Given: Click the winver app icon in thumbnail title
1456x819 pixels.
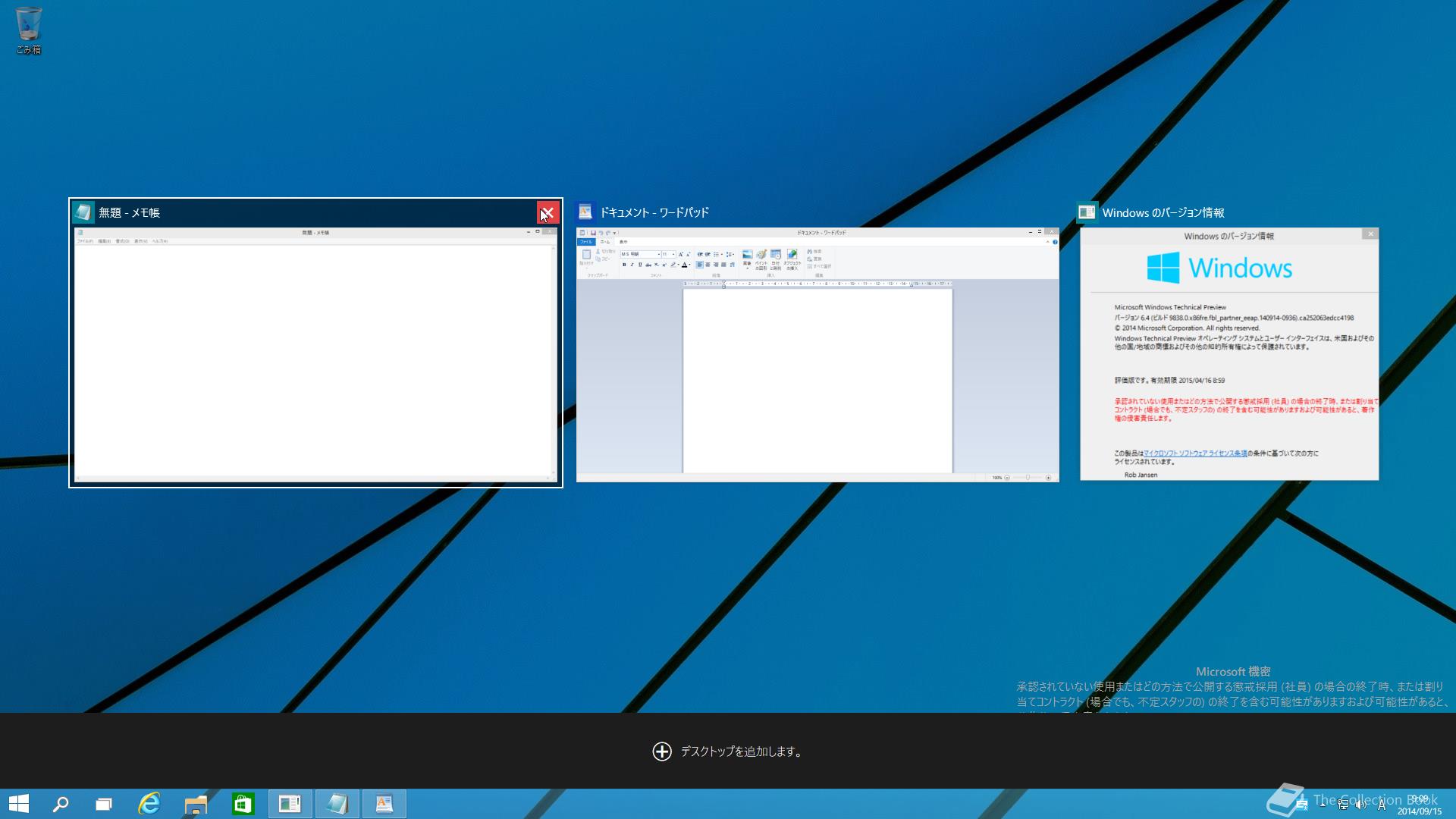Looking at the screenshot, I should click(x=1087, y=212).
